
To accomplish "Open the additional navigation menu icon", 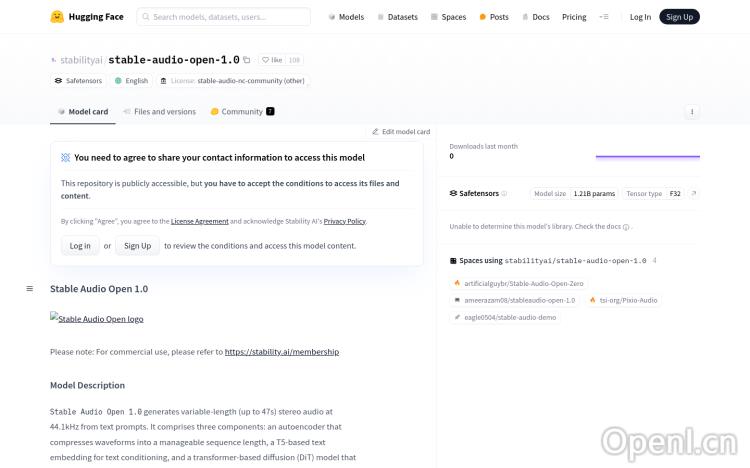I will click(x=604, y=17).
